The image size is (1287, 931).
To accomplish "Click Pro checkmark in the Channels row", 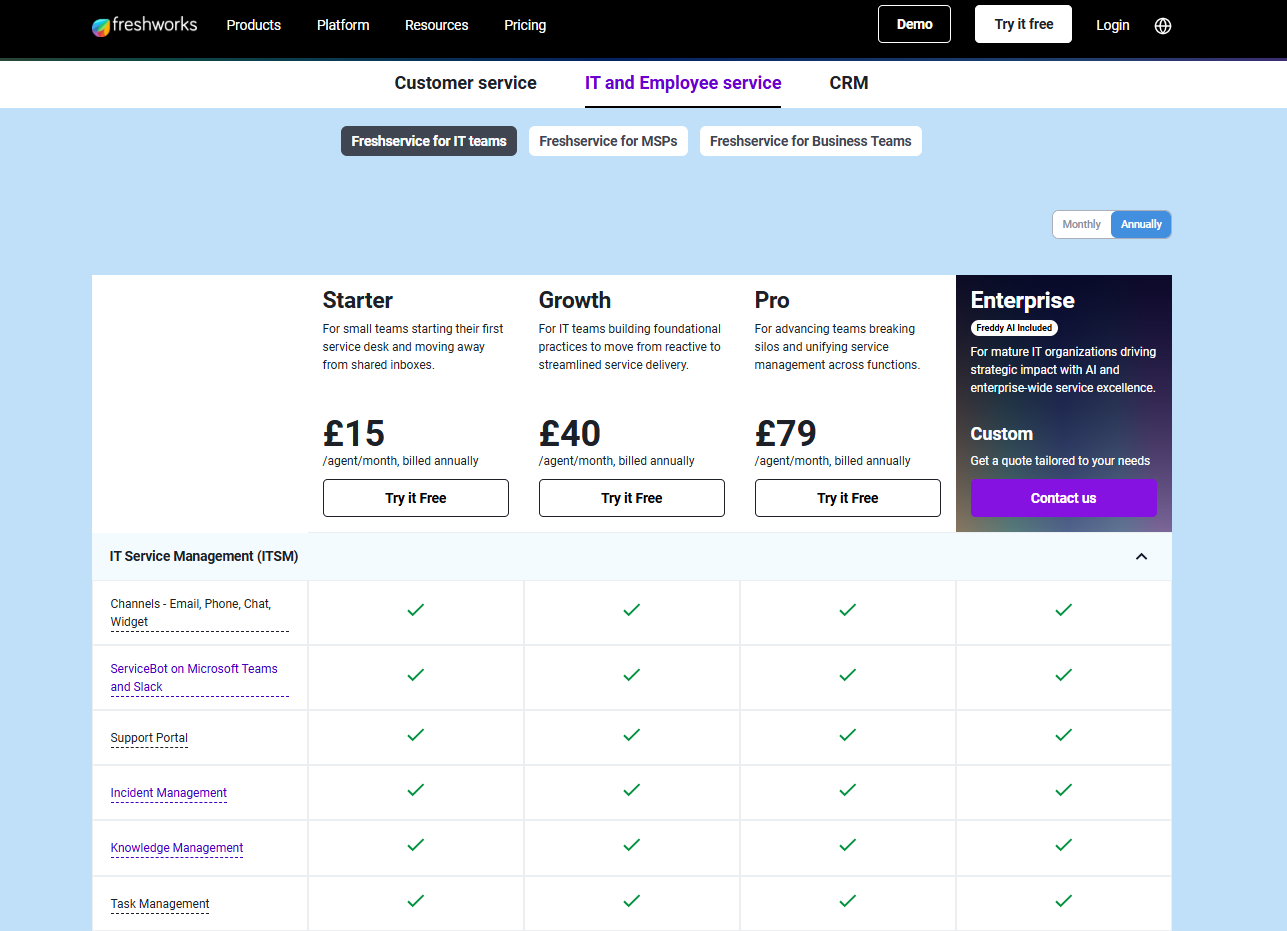I will [x=847, y=610].
